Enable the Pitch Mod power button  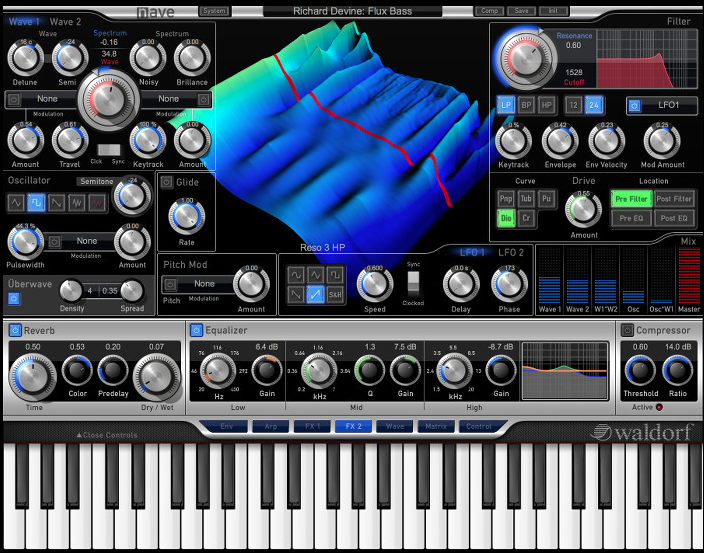170,284
